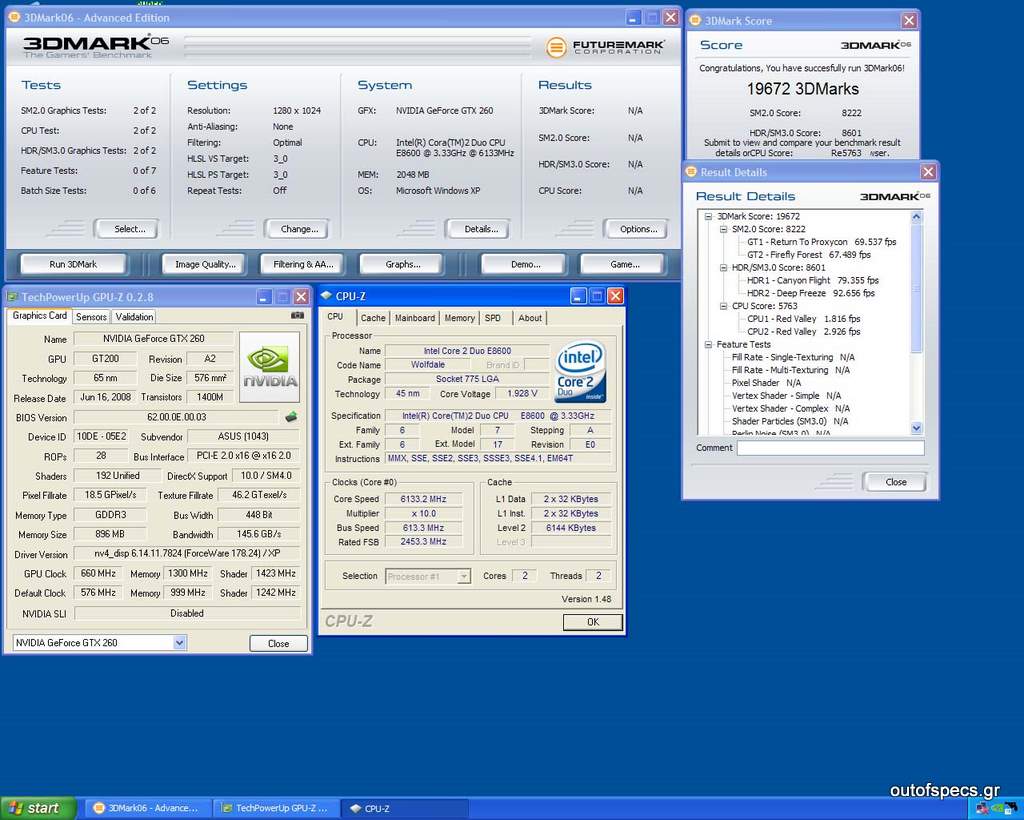Screen dimensions: 1024x820
Task: Switch to the Mainboard tab in CPU-Z
Action: pos(415,318)
